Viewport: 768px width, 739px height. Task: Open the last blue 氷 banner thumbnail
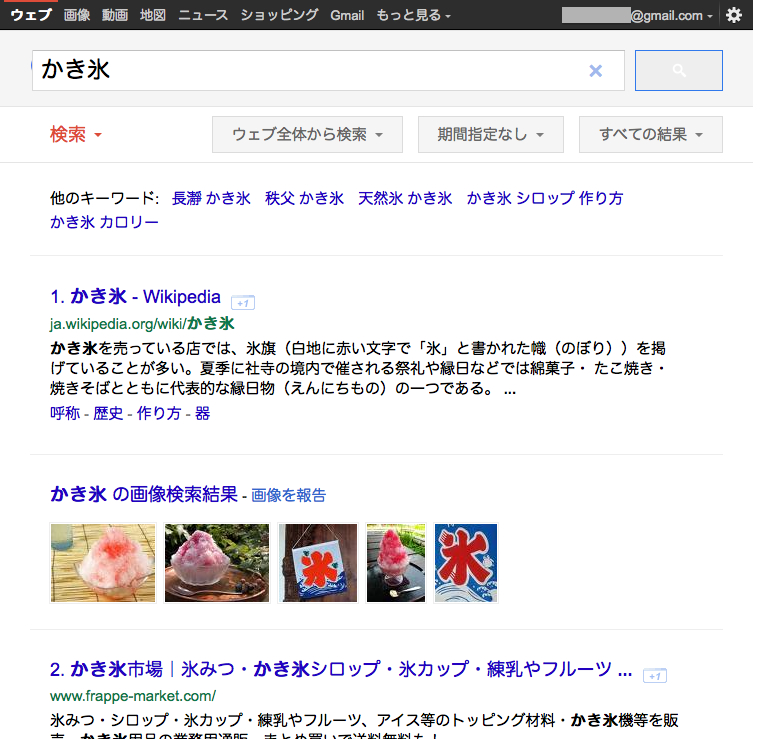(466, 563)
